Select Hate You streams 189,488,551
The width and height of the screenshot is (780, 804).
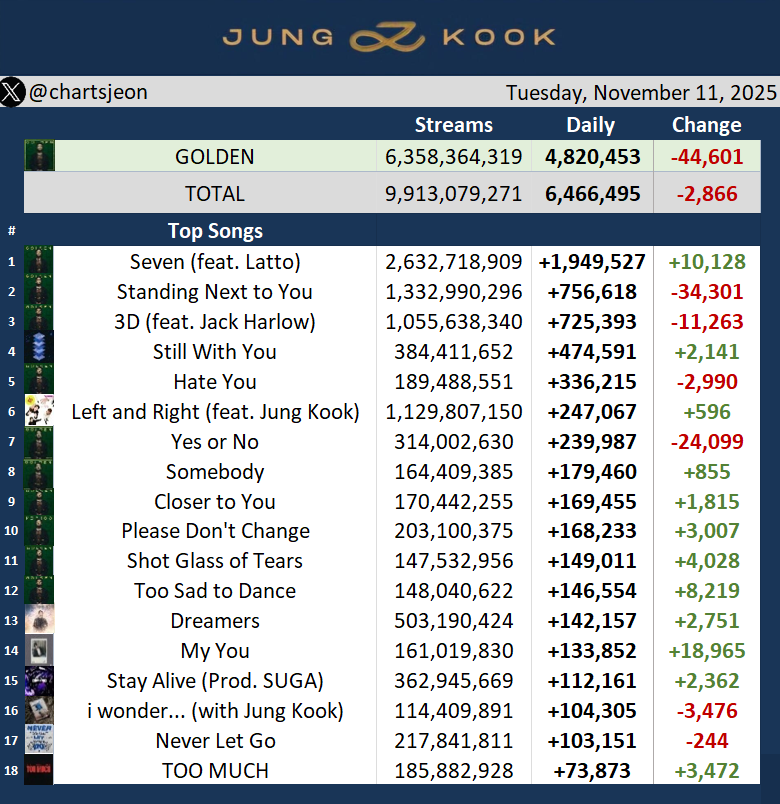point(453,382)
